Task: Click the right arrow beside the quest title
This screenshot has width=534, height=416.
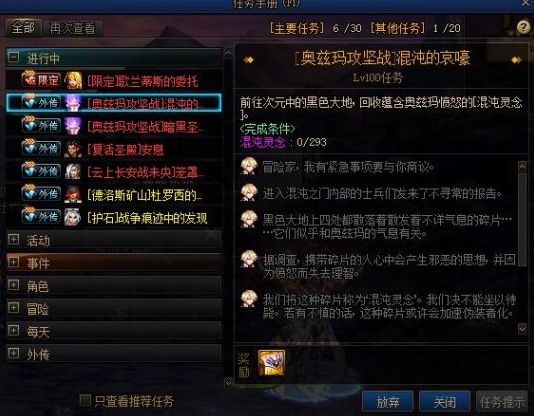Action: pos(516,60)
